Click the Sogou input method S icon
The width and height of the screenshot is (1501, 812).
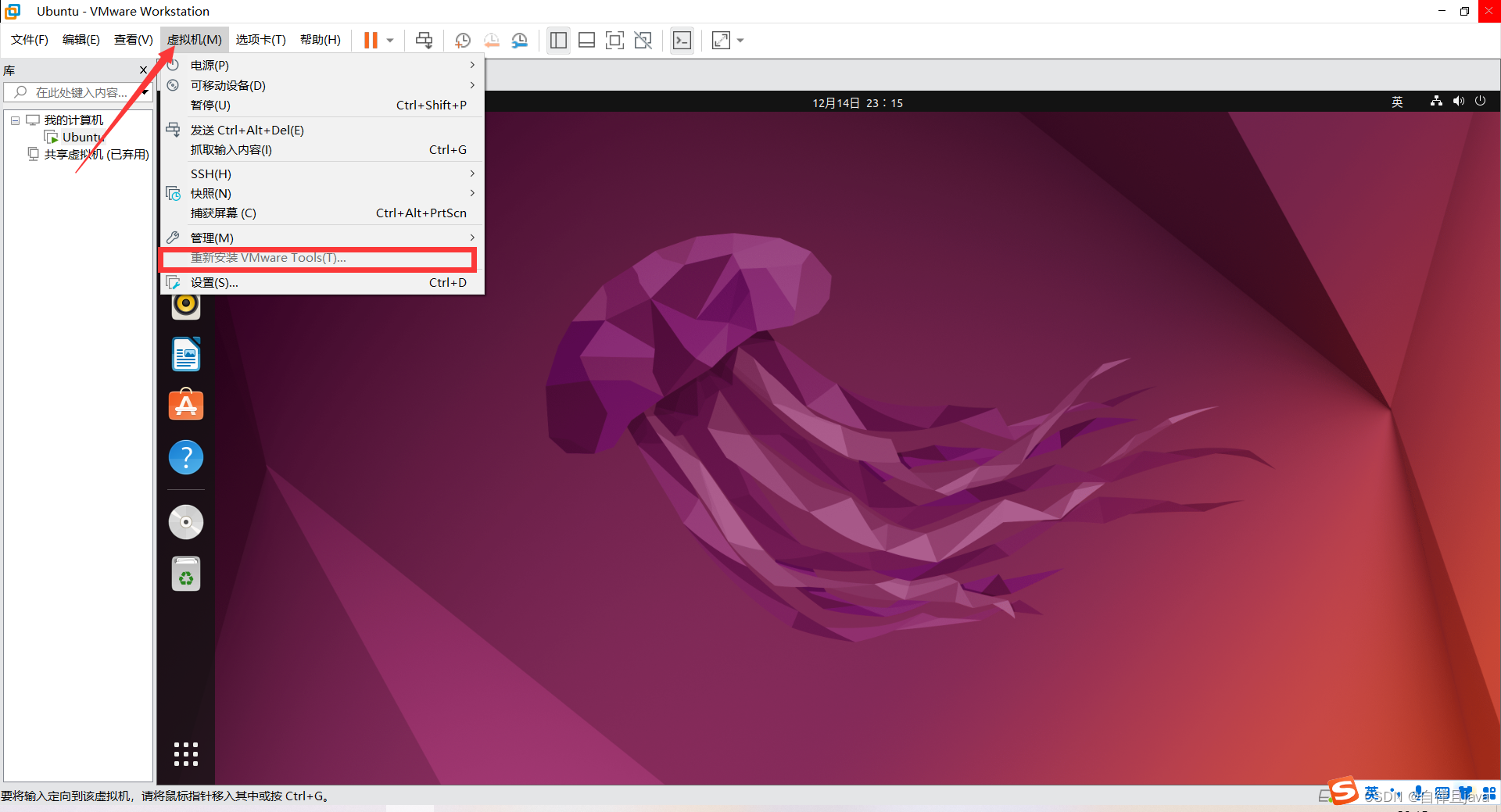point(1344,791)
